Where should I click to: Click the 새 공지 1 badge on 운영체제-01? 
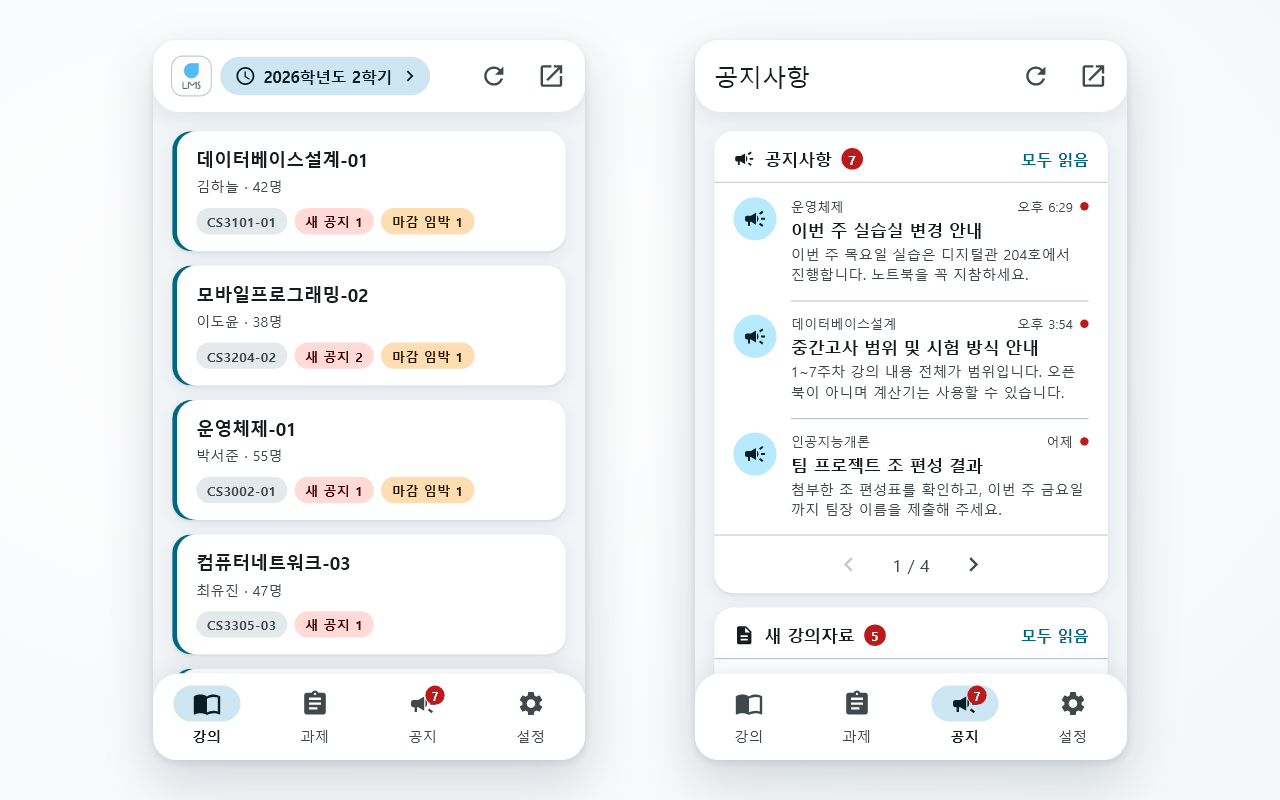(334, 491)
